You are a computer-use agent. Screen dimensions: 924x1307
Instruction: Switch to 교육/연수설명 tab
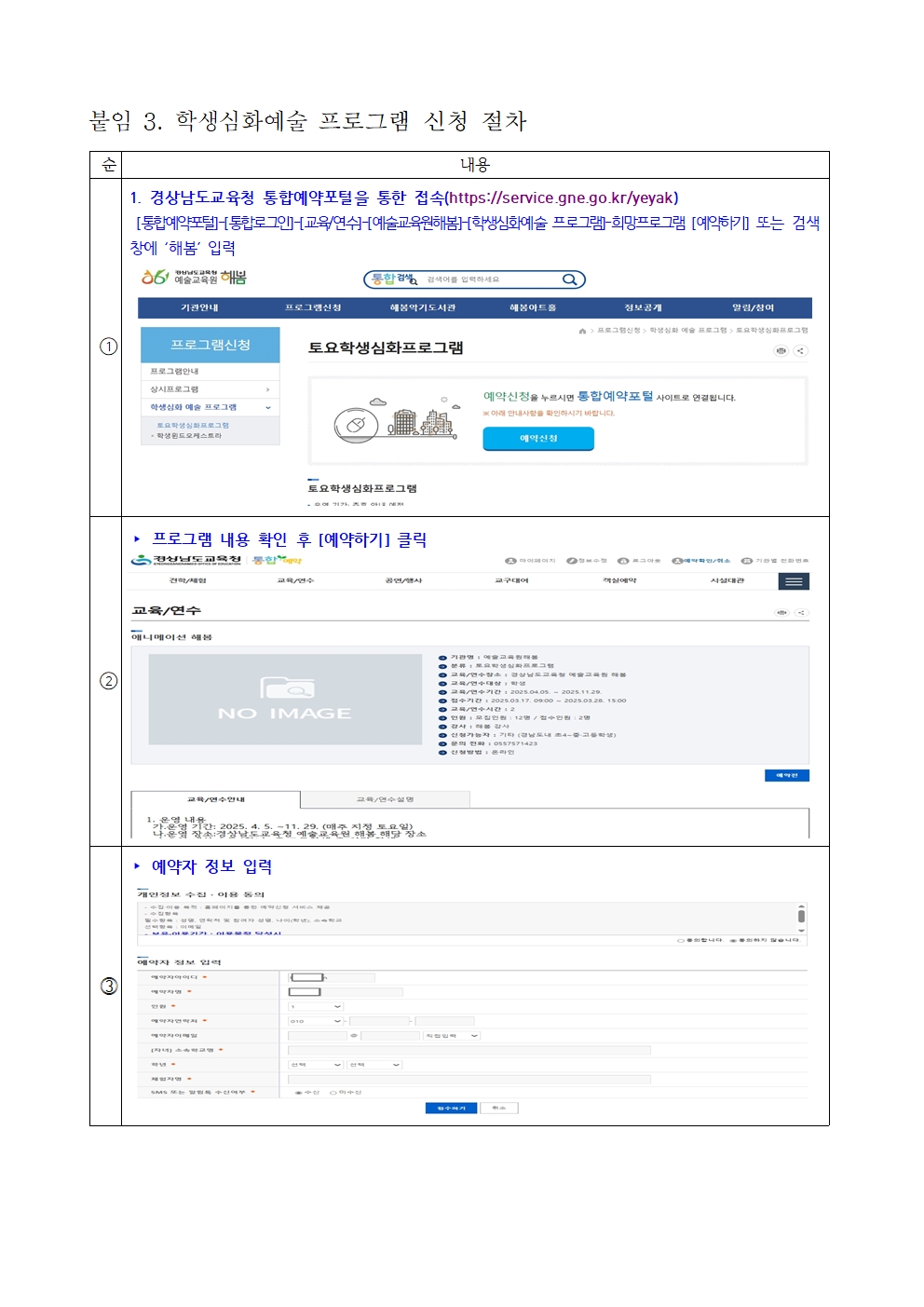click(x=386, y=800)
